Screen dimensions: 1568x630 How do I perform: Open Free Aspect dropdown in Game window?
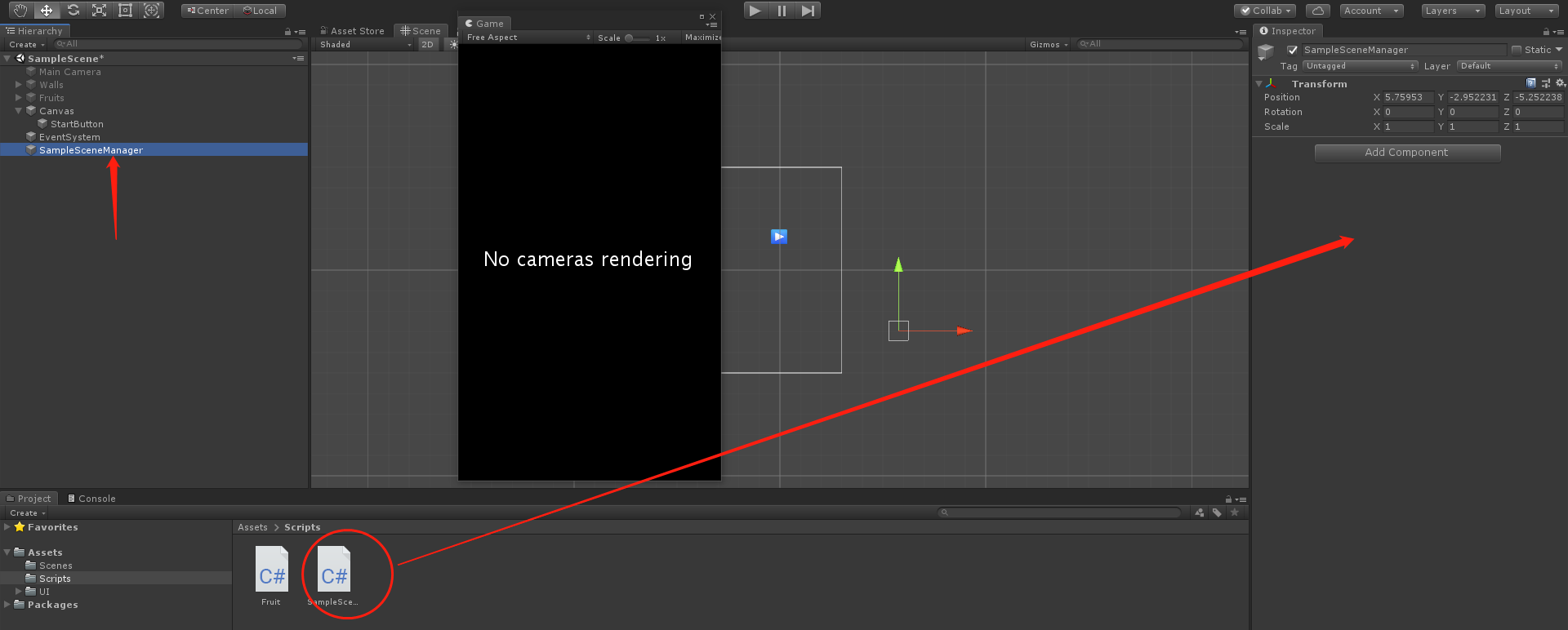(528, 38)
